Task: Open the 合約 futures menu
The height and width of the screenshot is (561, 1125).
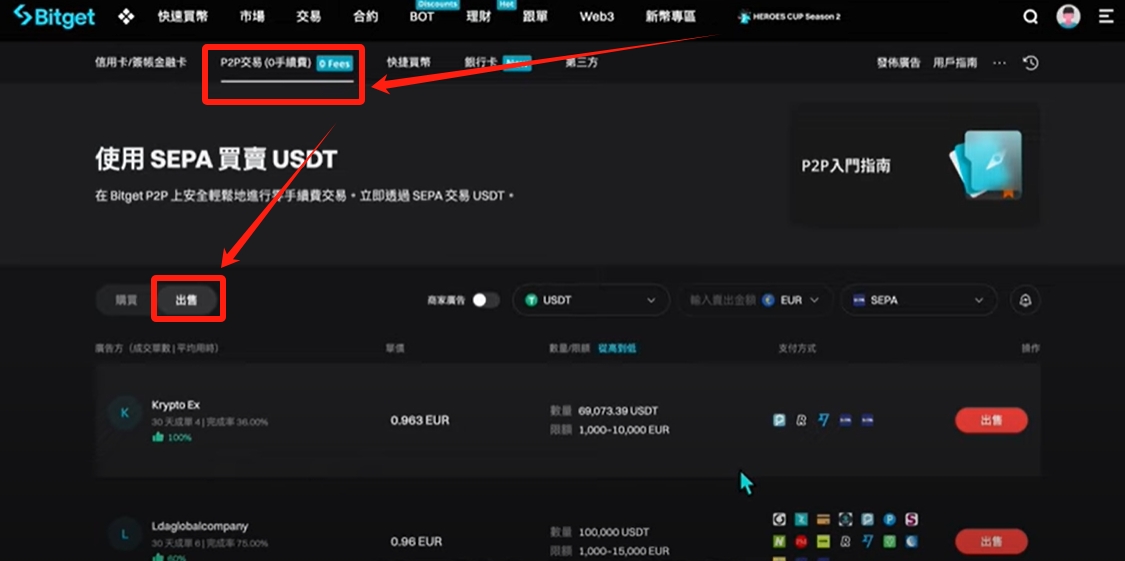Action: [x=365, y=16]
